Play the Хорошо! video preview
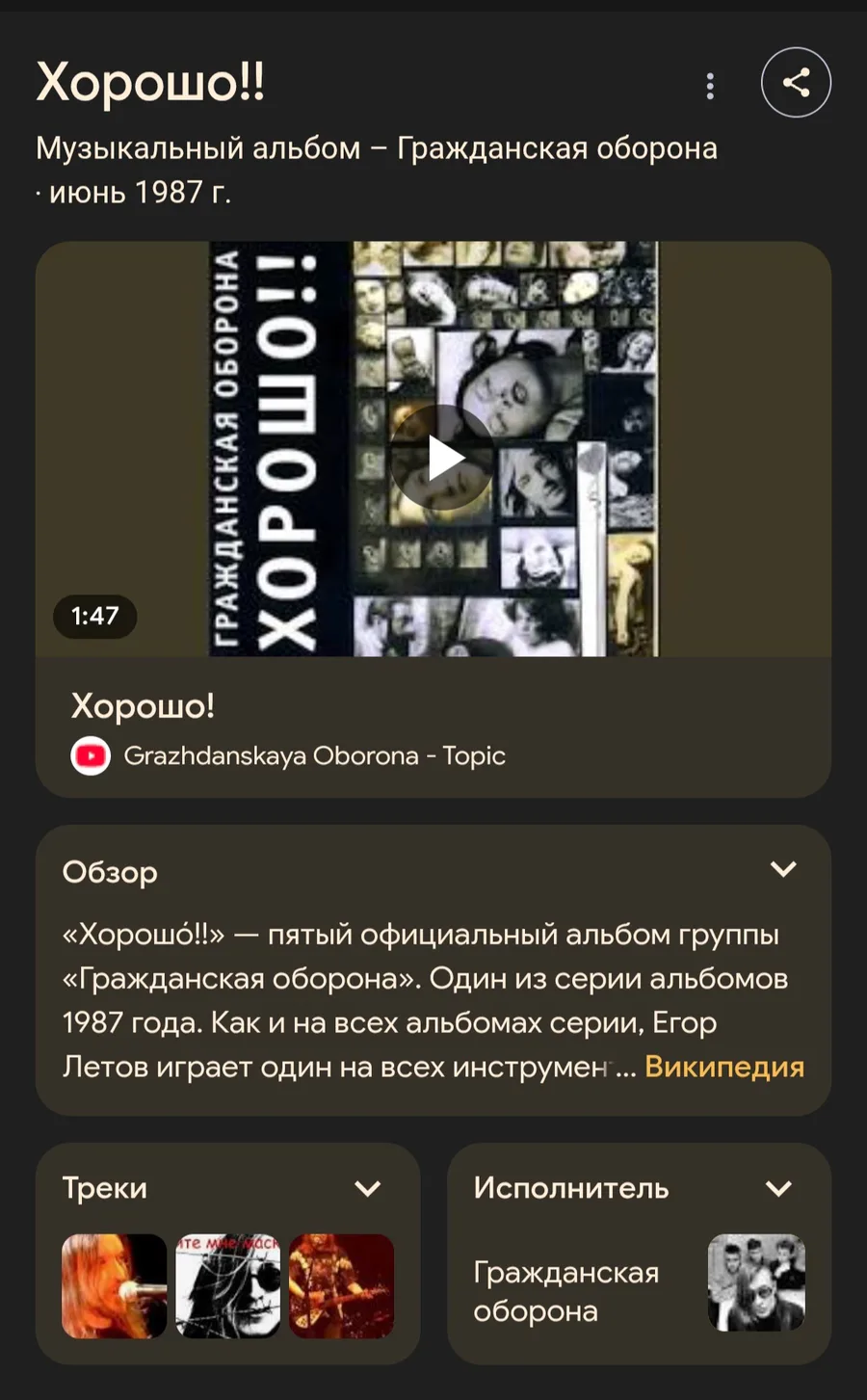Viewport: 867px width, 1400px height. point(442,458)
